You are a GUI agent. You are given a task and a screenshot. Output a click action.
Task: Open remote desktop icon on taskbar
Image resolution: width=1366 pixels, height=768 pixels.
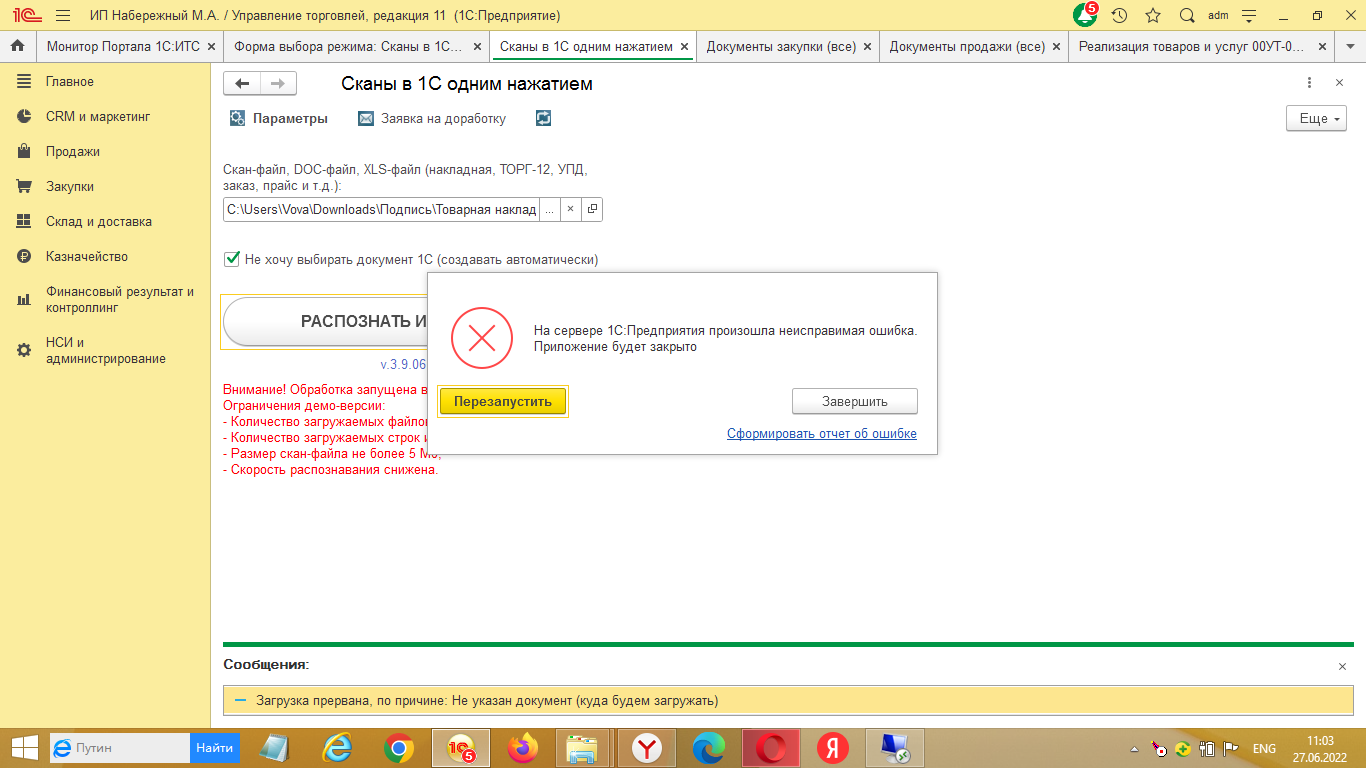pos(895,748)
